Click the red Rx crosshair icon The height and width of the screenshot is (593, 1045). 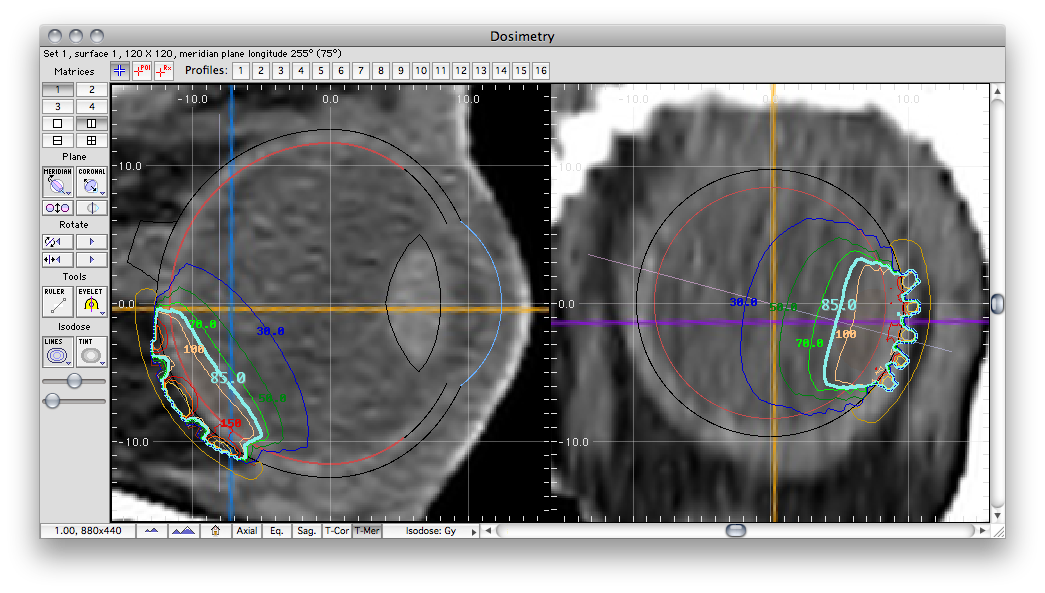click(x=164, y=71)
